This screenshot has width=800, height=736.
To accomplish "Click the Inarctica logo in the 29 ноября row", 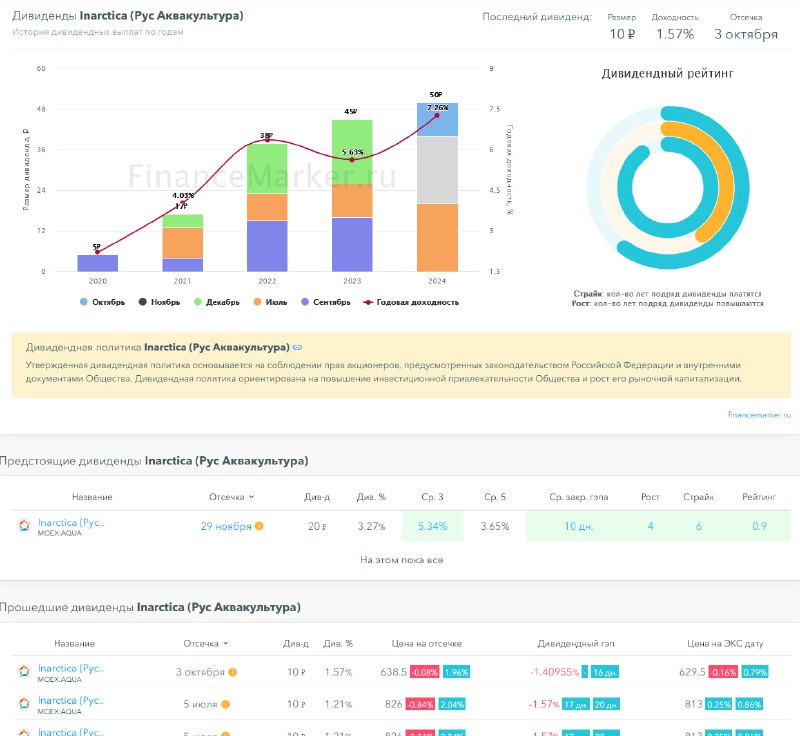I will pos(24,525).
